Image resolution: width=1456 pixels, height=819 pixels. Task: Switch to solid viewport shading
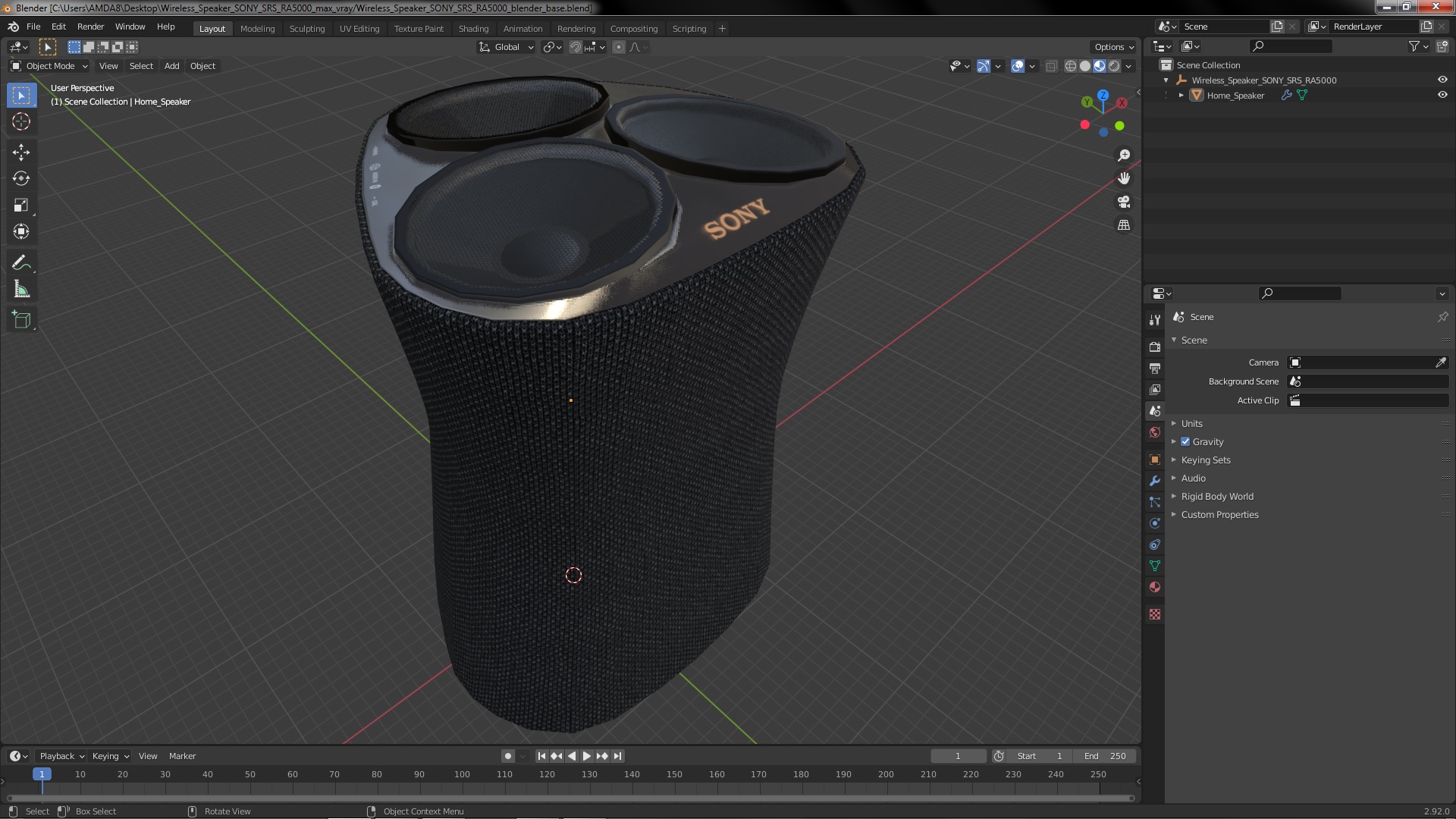pos(1085,66)
